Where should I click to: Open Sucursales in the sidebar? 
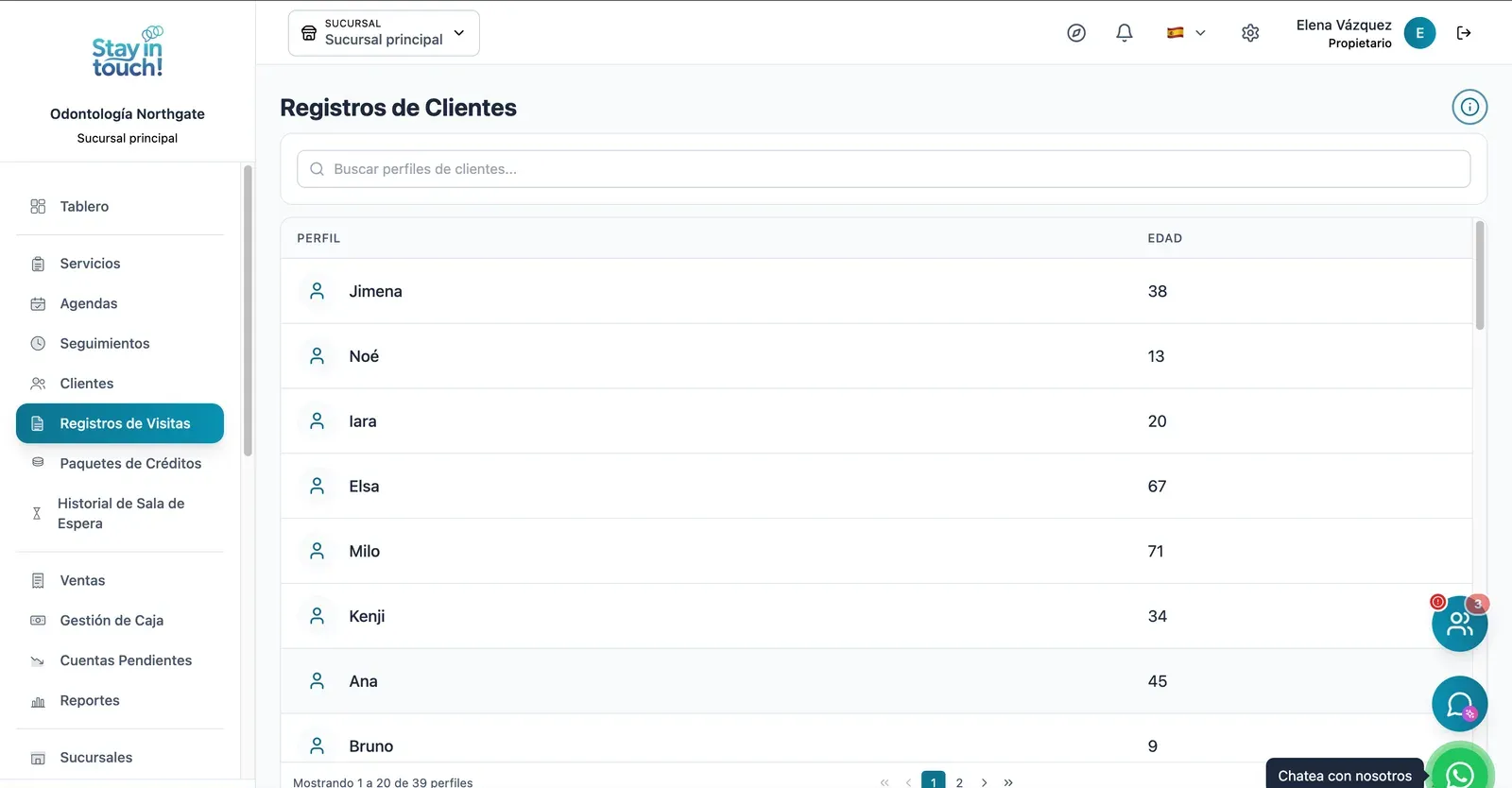point(120,758)
